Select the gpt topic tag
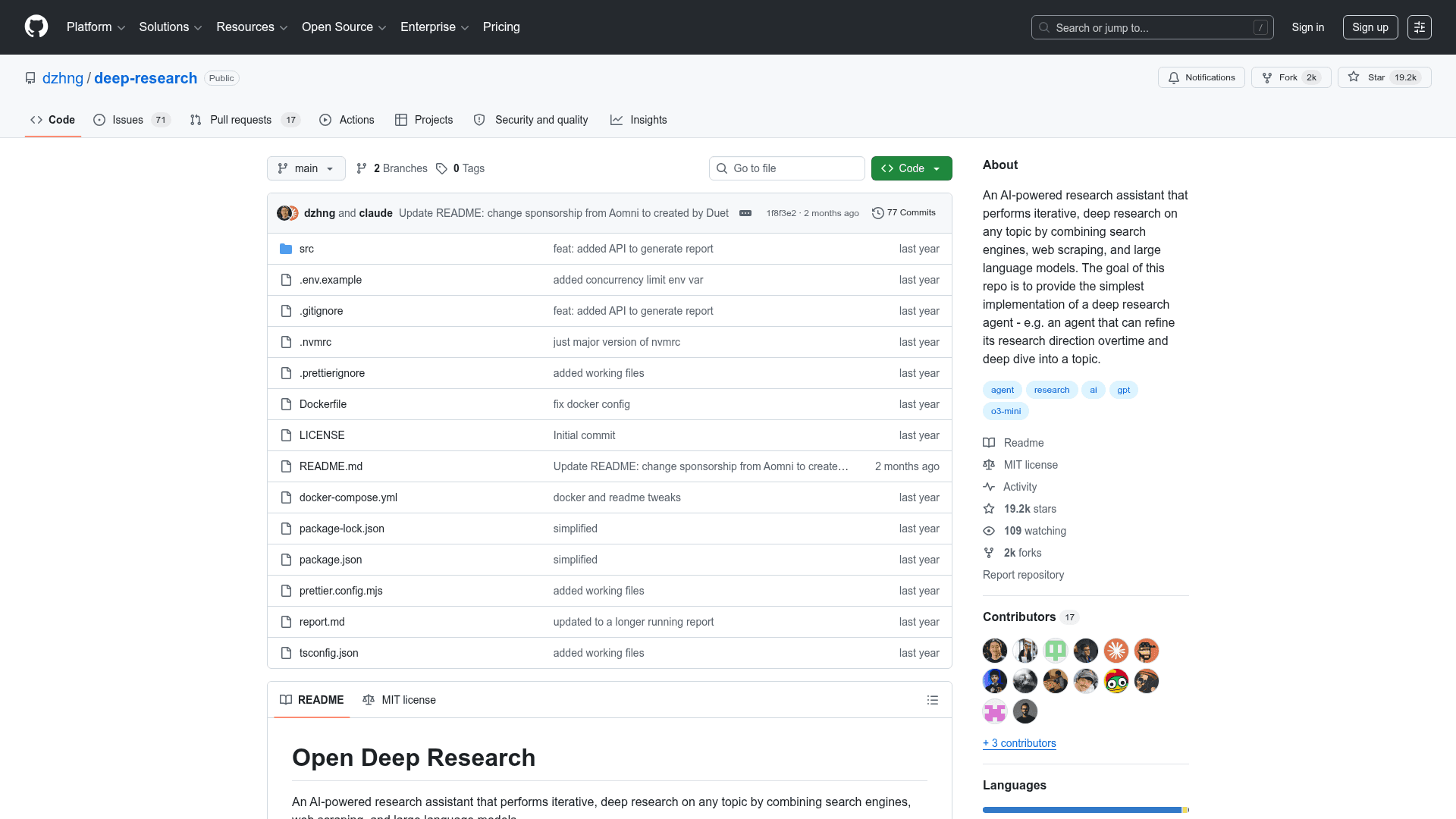The width and height of the screenshot is (1456, 819). (1123, 390)
